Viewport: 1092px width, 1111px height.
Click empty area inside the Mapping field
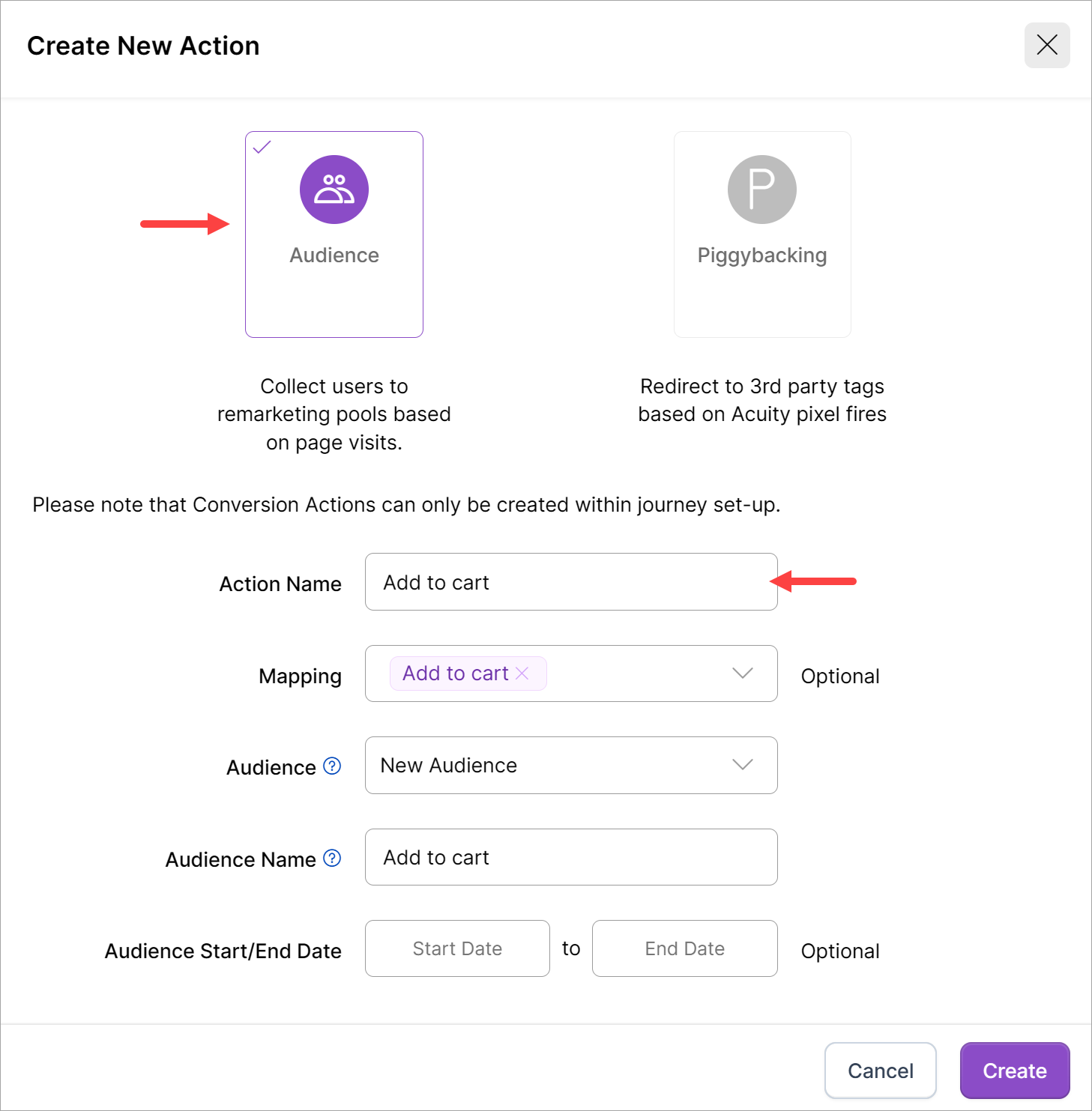click(637, 673)
